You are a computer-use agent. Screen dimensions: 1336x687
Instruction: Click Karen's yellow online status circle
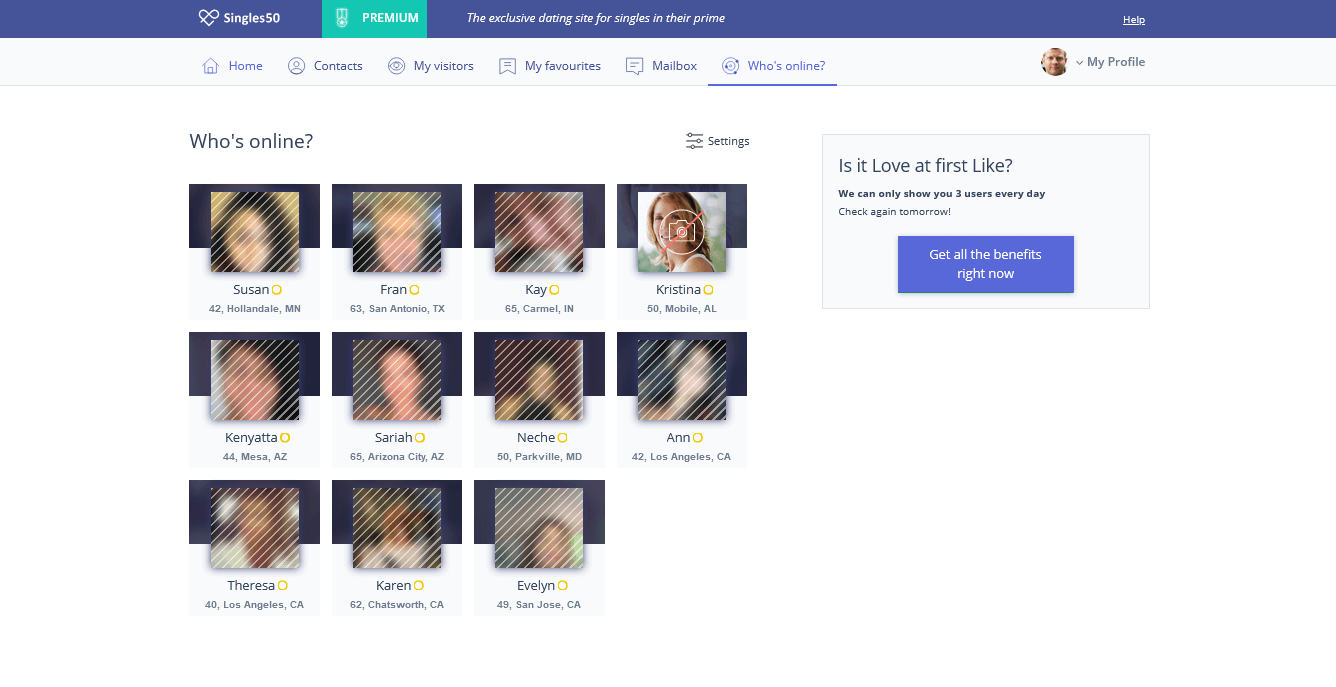point(419,586)
